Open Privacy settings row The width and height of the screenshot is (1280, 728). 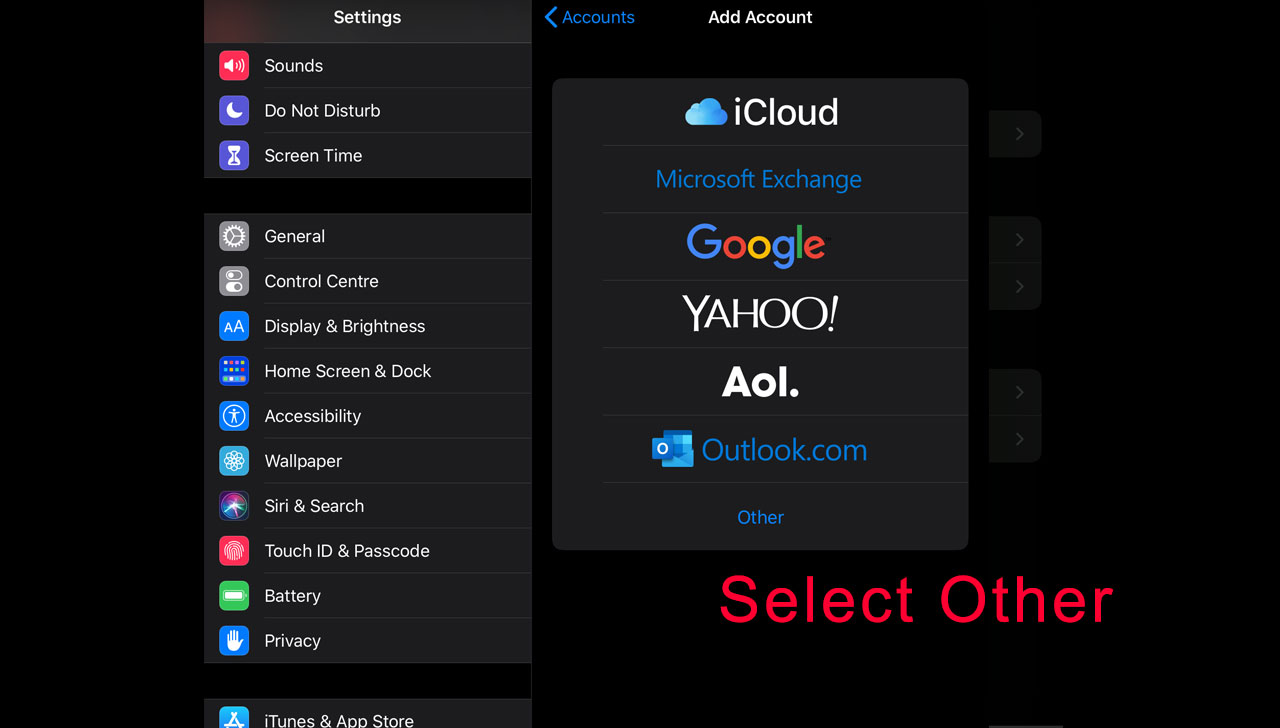368,641
